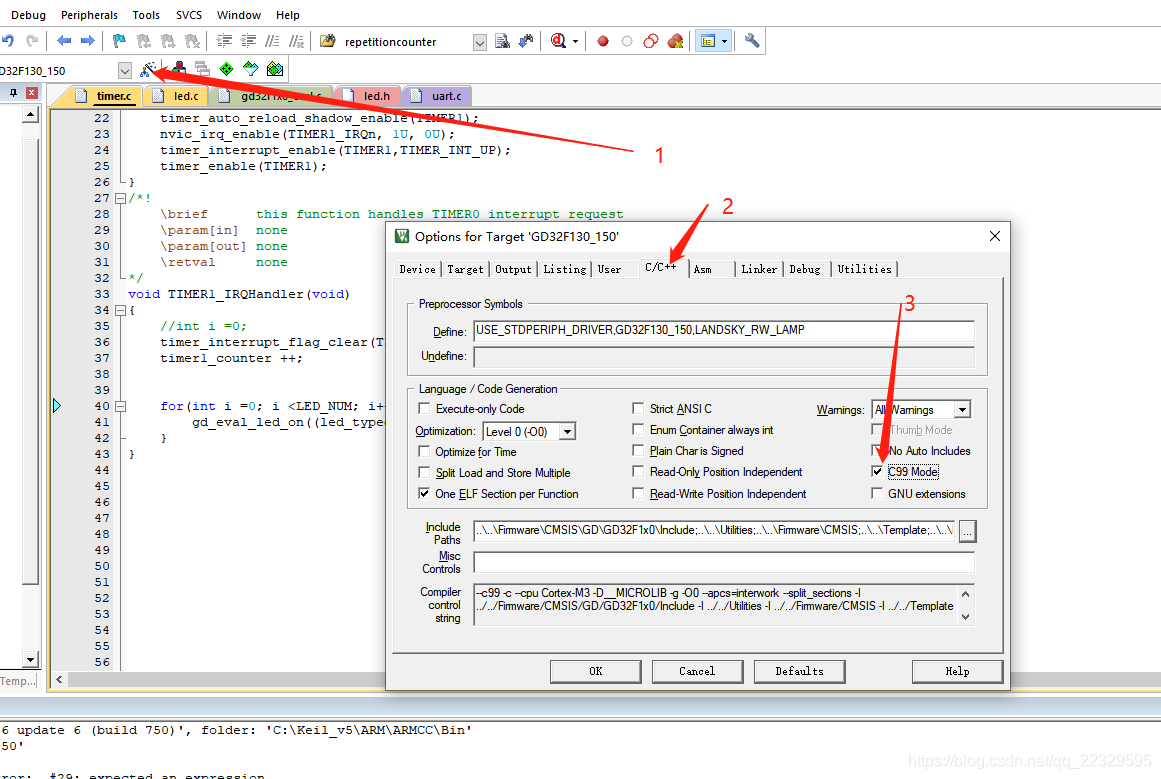Click into the Define preprocessor symbols field
This screenshot has height=779, width=1161.
click(724, 331)
